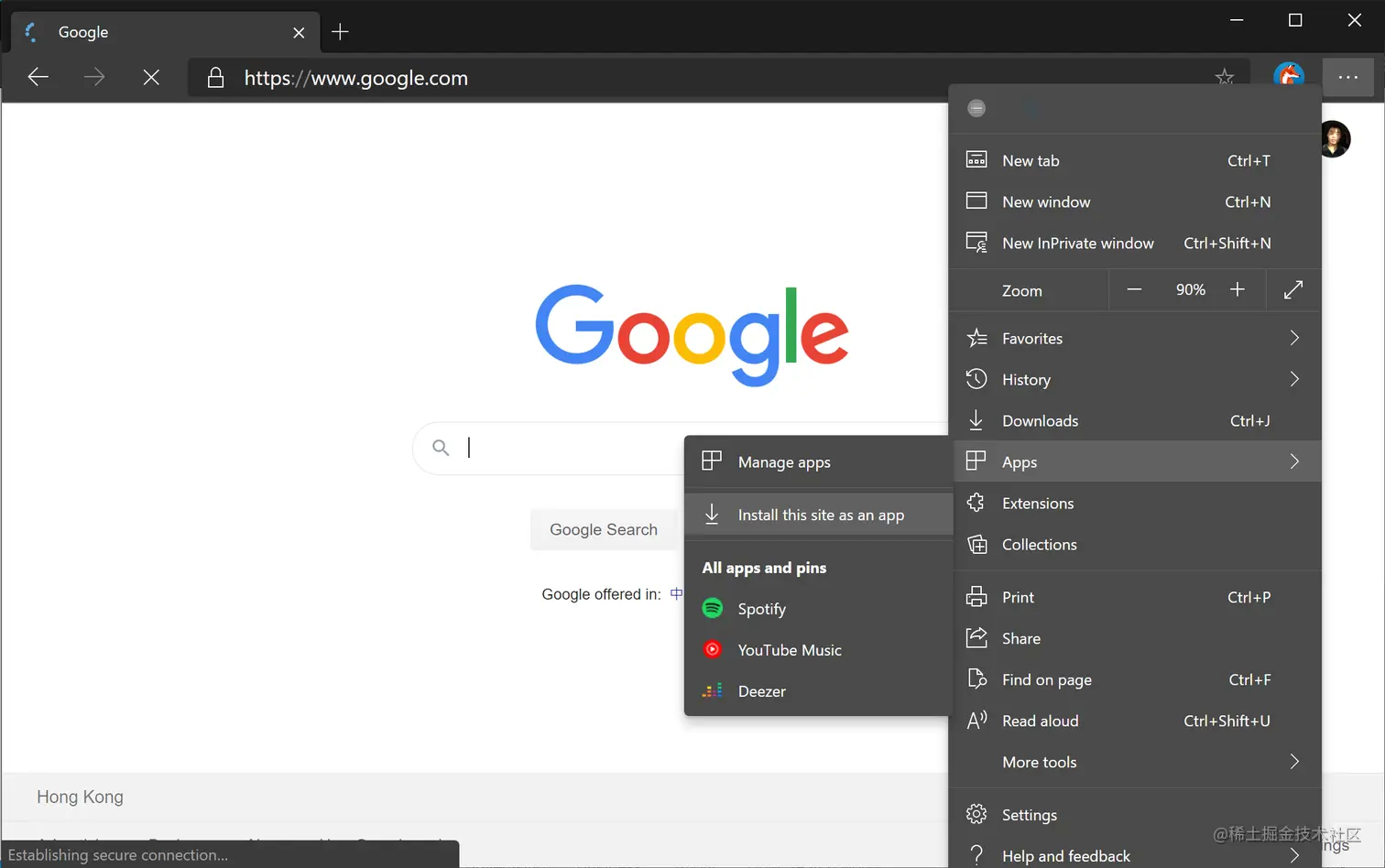1385x868 pixels.
Task: Select Print from the menu
Action: tap(1135, 597)
